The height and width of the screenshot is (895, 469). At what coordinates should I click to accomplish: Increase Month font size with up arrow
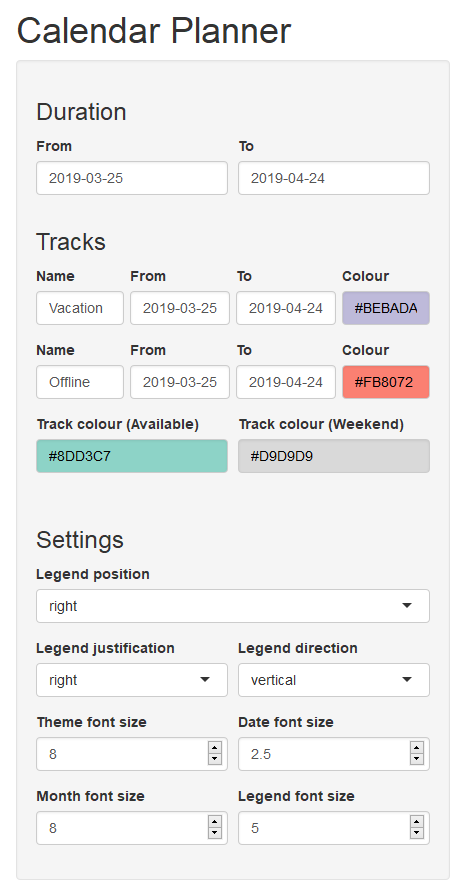[x=215, y=823]
